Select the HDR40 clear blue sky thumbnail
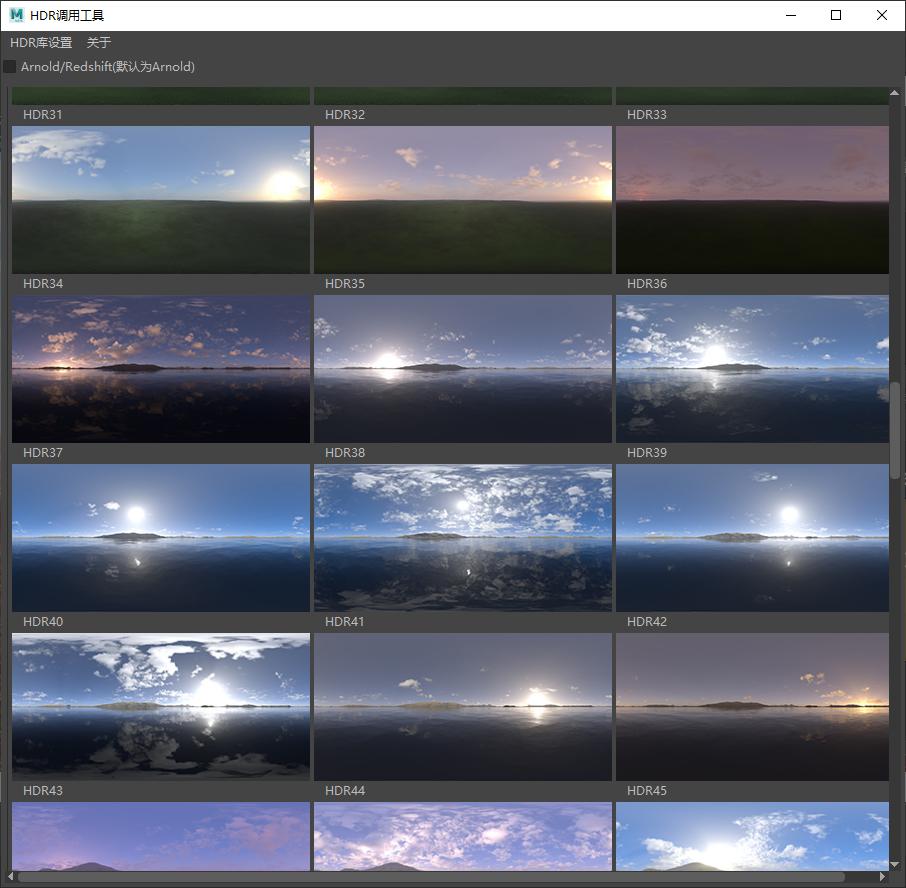The width and height of the screenshot is (906, 888). click(161, 537)
